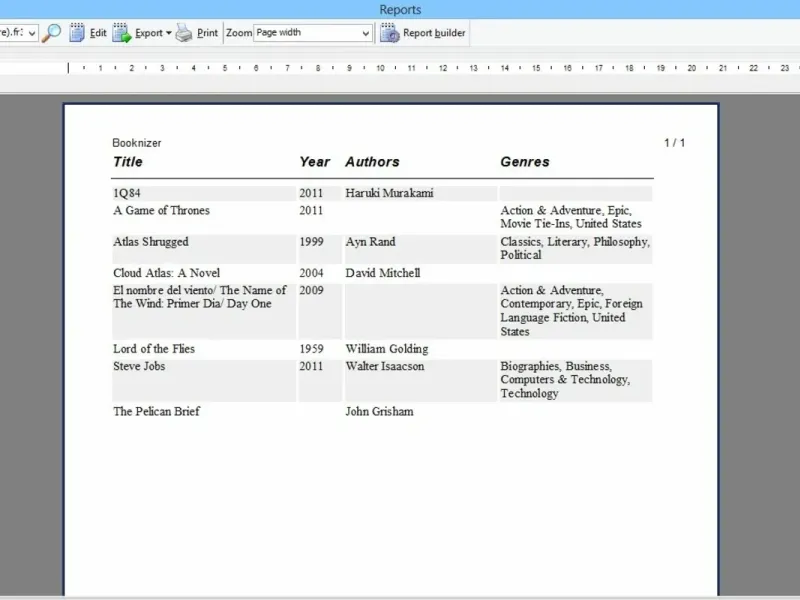Click the Export text label
The image size is (800, 600).
tap(149, 33)
